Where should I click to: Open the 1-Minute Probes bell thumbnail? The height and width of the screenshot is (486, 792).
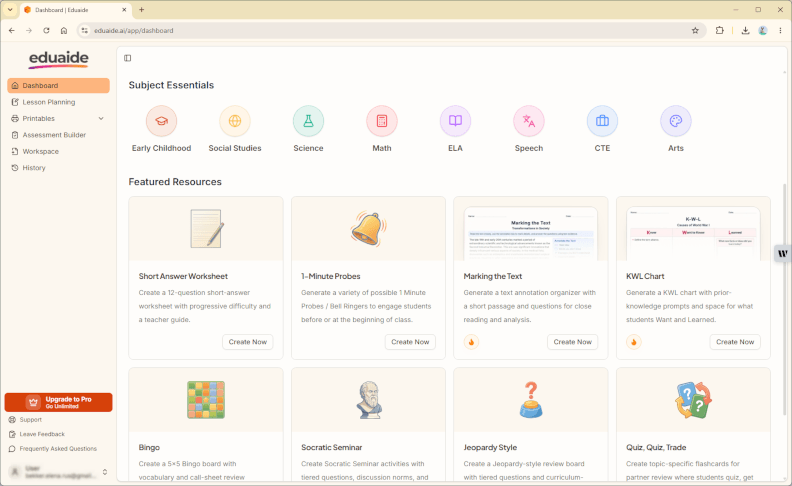point(368,229)
